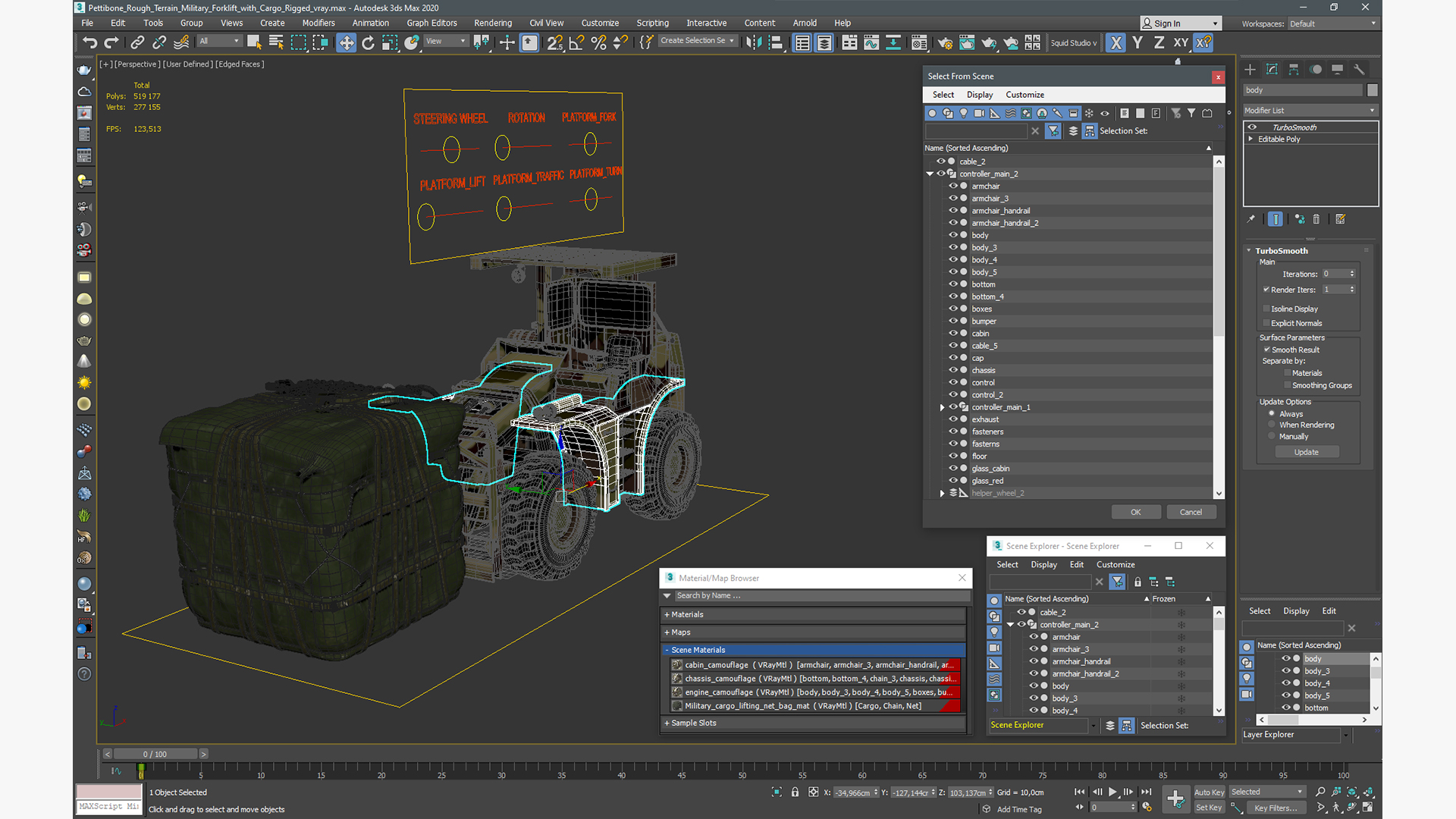The height and width of the screenshot is (819, 1456).
Task: Activate the Unlink Selection tool
Action: pyautogui.click(x=159, y=42)
